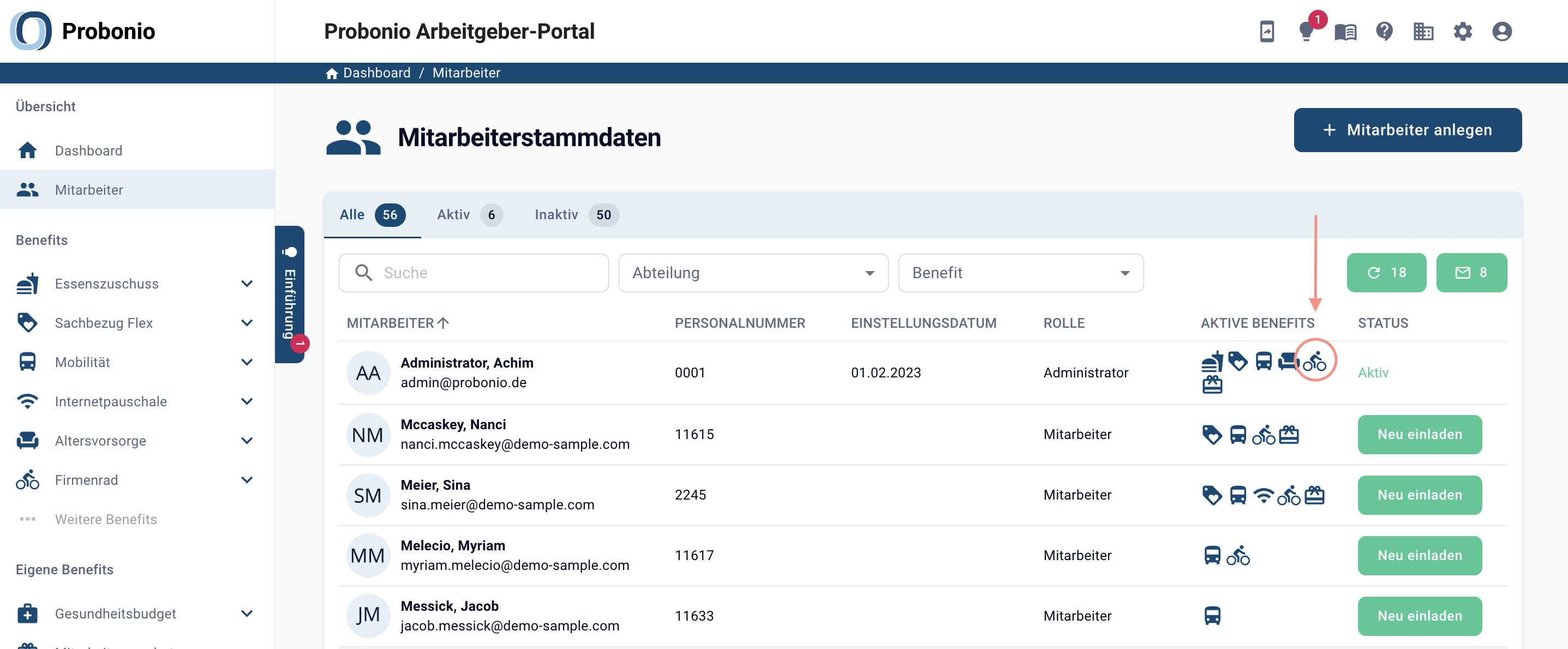Expand the Sachbezug Flex sidebar section

247,323
